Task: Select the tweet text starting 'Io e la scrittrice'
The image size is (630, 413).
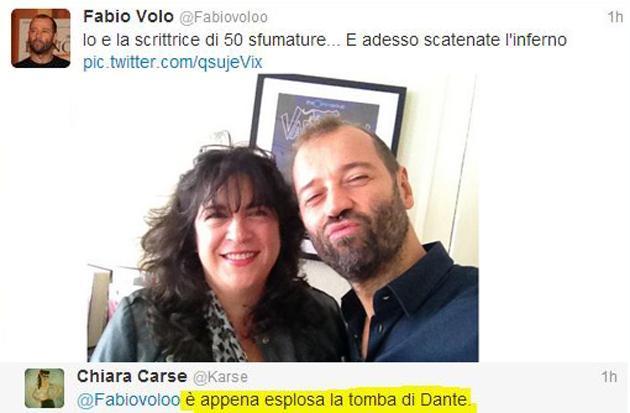Action: [325, 40]
